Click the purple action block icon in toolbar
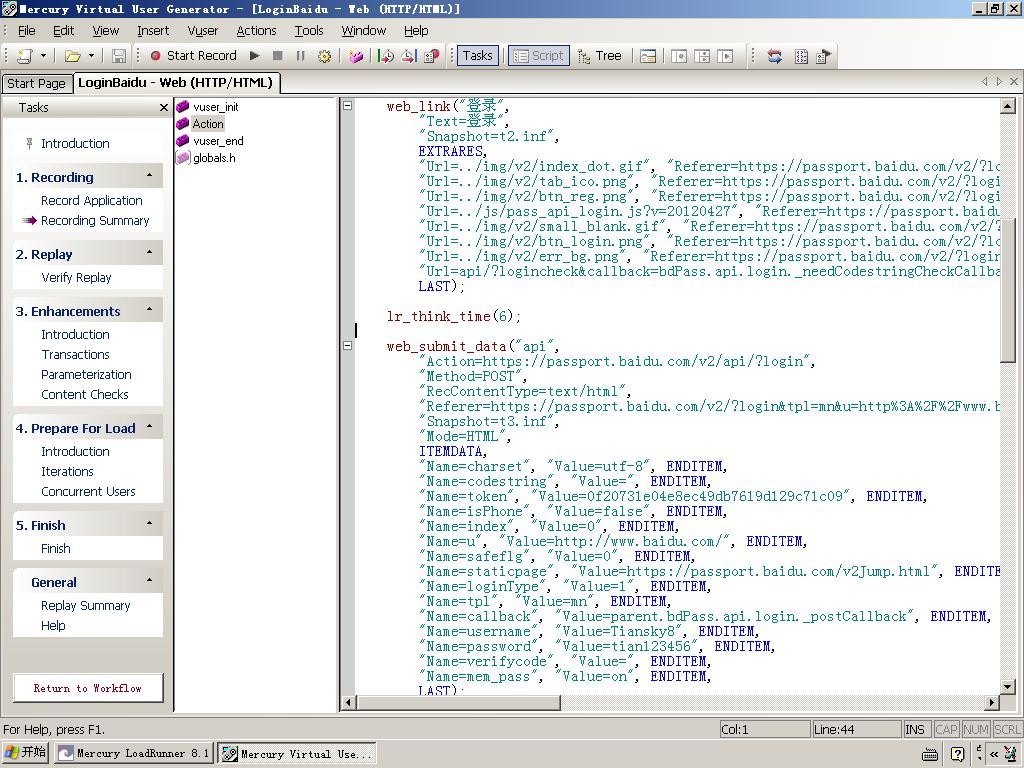The height and width of the screenshot is (768, 1024). (356, 56)
